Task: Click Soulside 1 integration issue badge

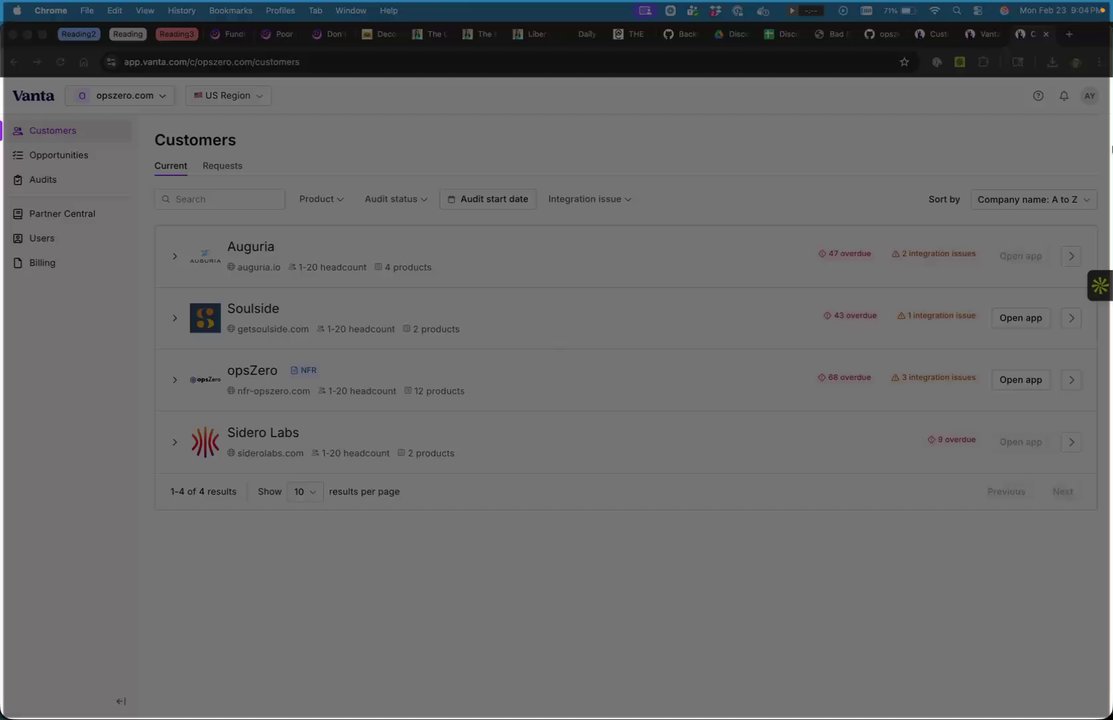Action: click(936, 316)
